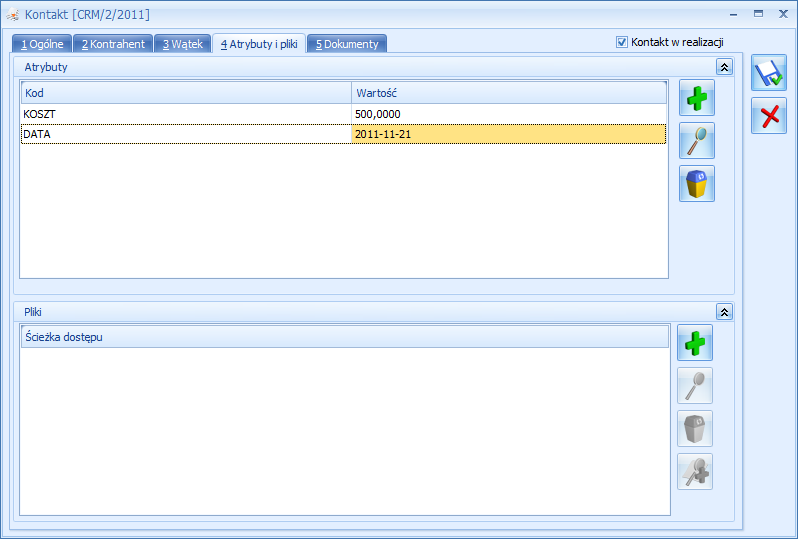The height and width of the screenshot is (539, 798).
Task: Click greyed key-plus icon in Pliki section
Action: pos(695,472)
